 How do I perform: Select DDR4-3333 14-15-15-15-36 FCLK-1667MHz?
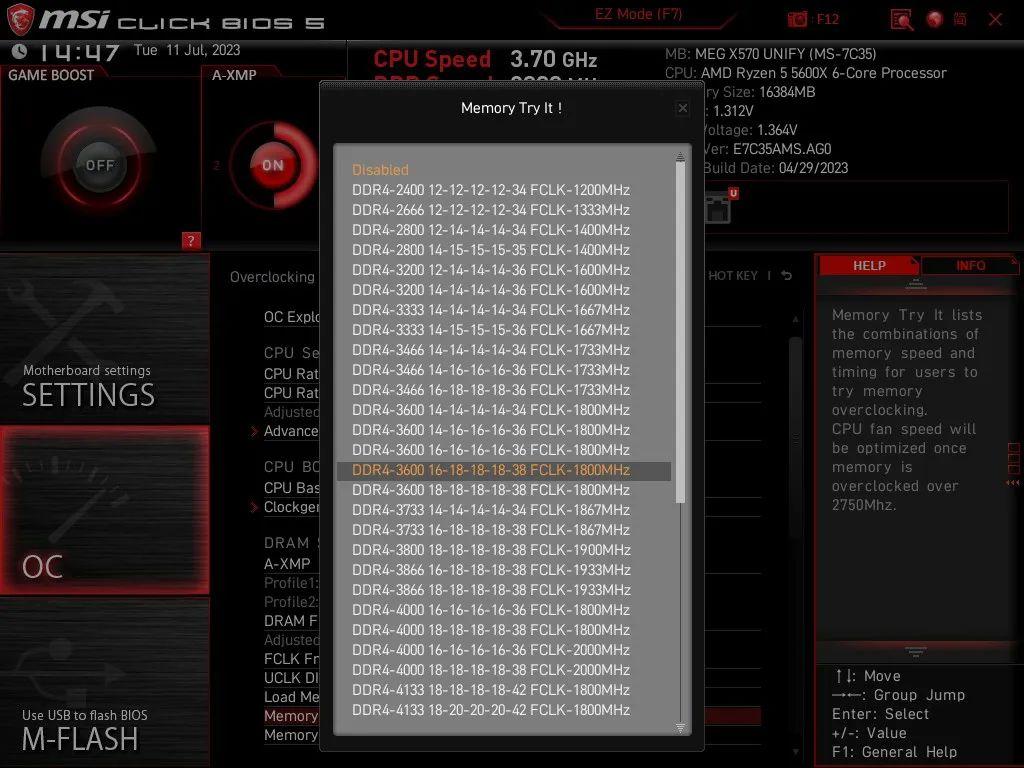coord(490,330)
